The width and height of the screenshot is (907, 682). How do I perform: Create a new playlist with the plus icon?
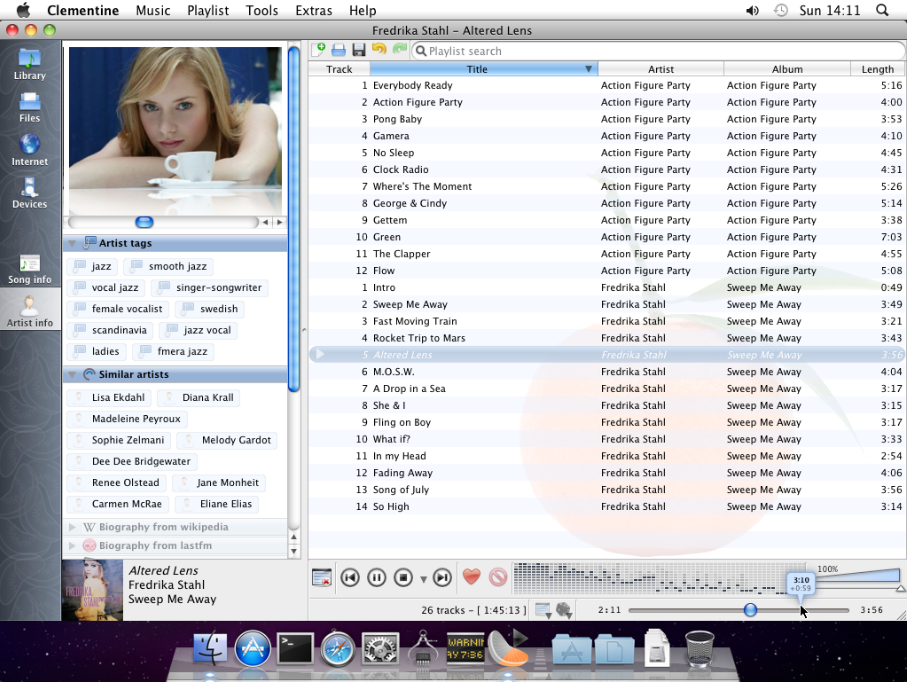click(x=320, y=49)
